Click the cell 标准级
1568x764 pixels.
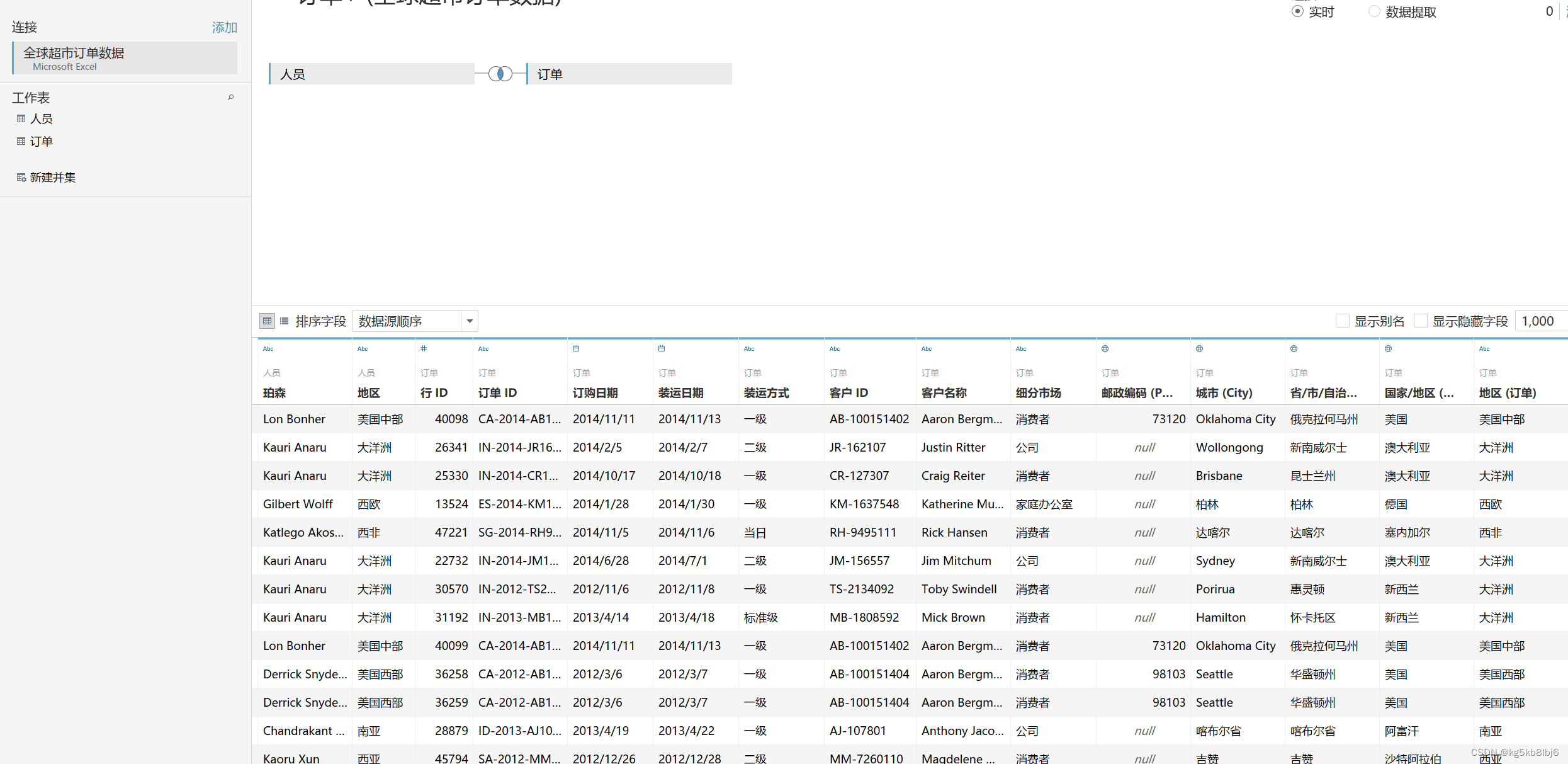click(760, 617)
